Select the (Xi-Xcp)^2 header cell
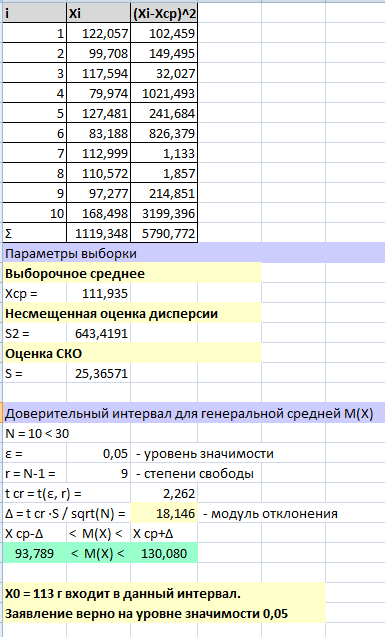 (x=164, y=13)
